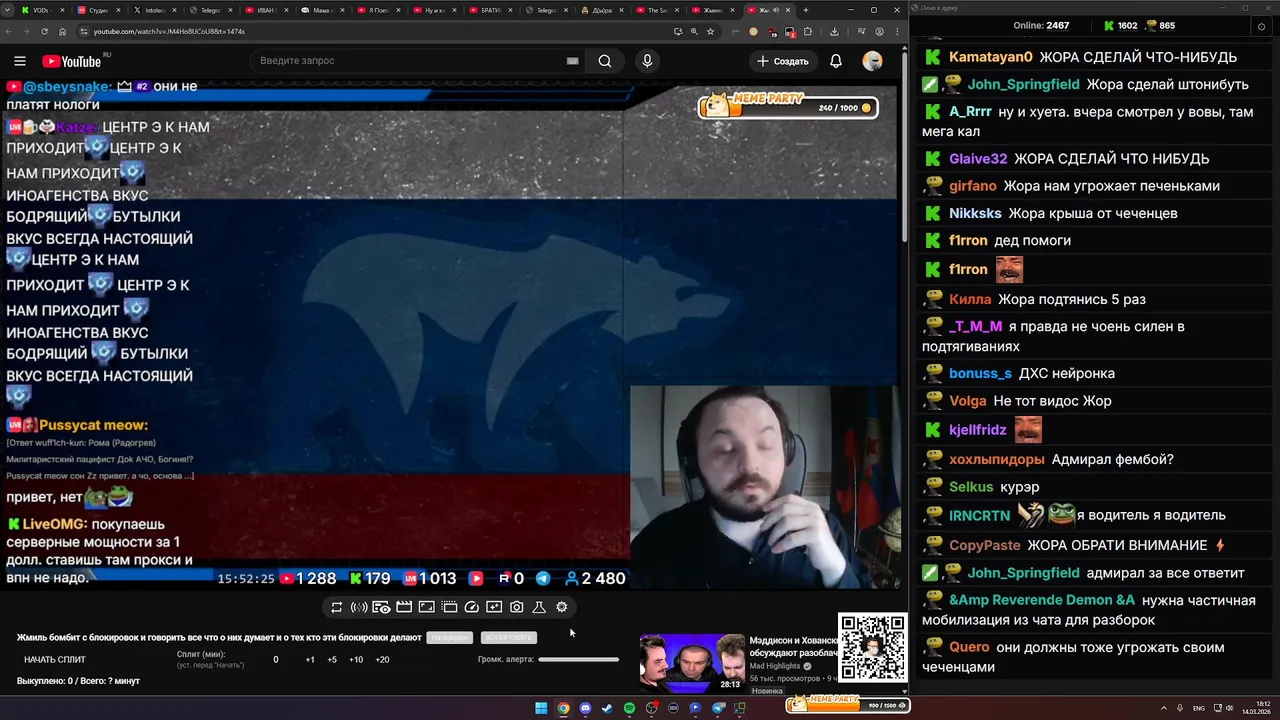Open Chrome from the taskbar
This screenshot has height=720, width=1280.
[563, 708]
